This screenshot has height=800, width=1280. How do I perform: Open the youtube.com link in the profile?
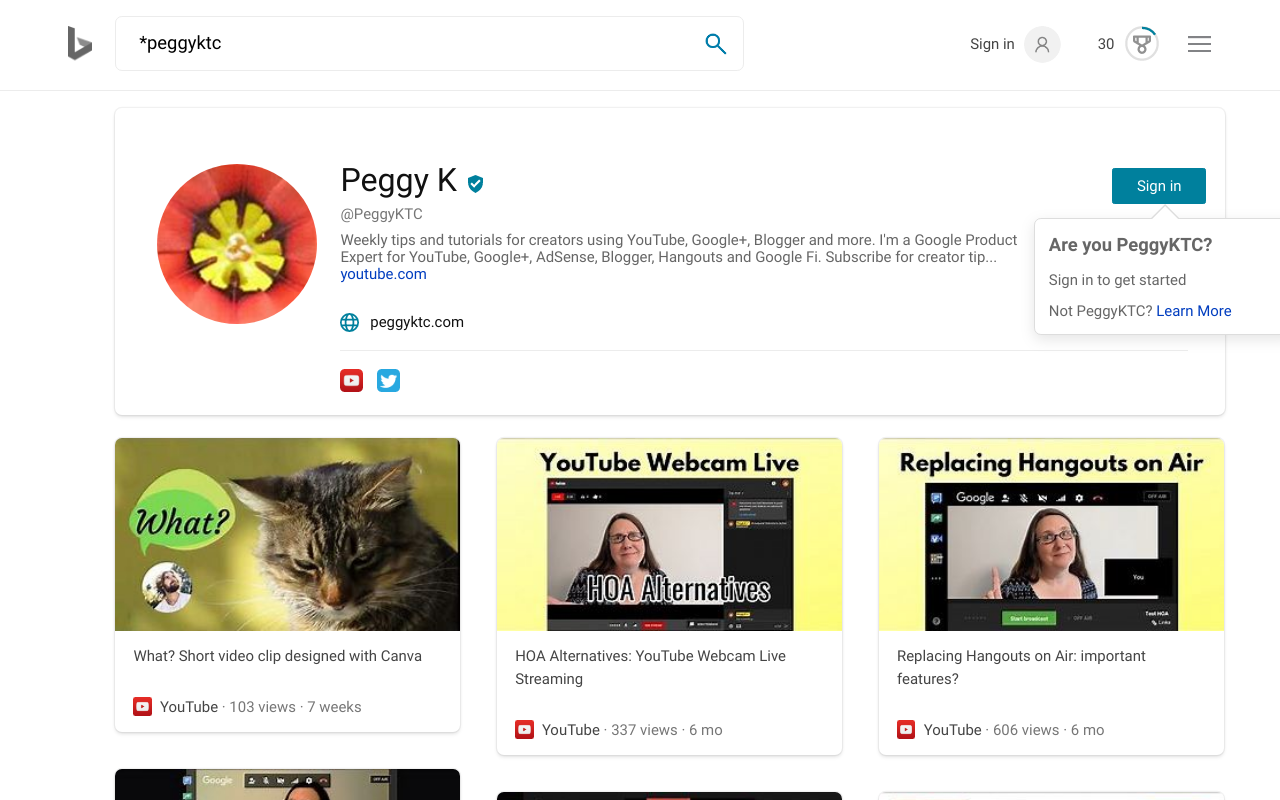point(383,273)
